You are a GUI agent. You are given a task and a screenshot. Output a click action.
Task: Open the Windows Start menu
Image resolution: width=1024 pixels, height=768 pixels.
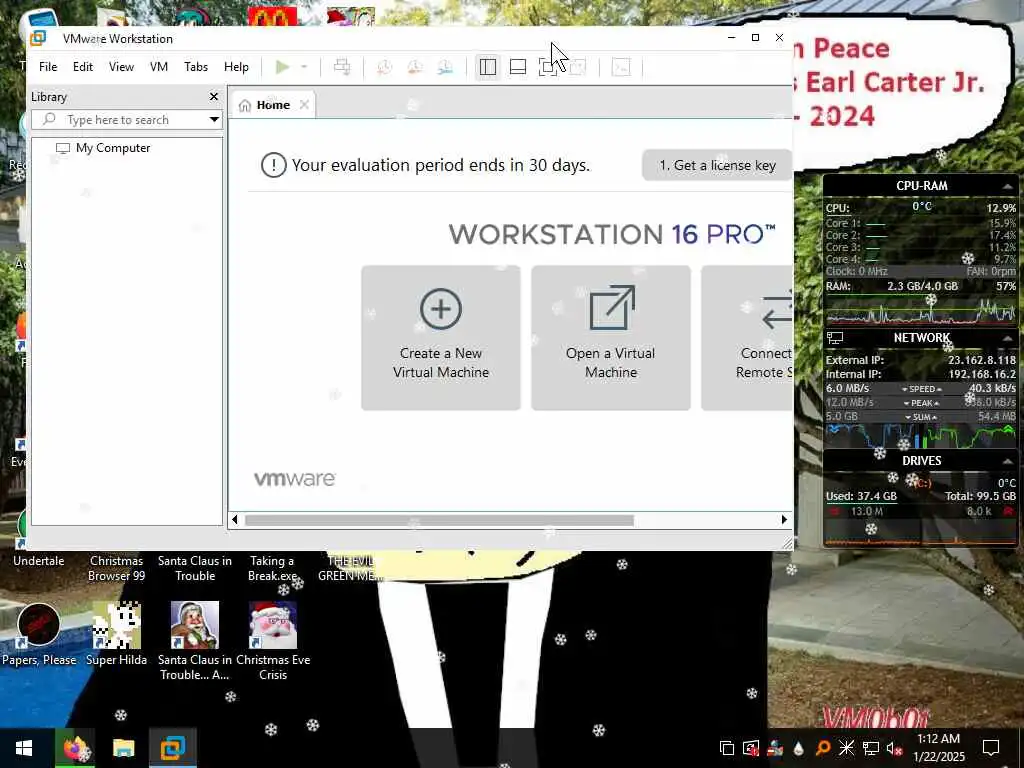(24, 748)
